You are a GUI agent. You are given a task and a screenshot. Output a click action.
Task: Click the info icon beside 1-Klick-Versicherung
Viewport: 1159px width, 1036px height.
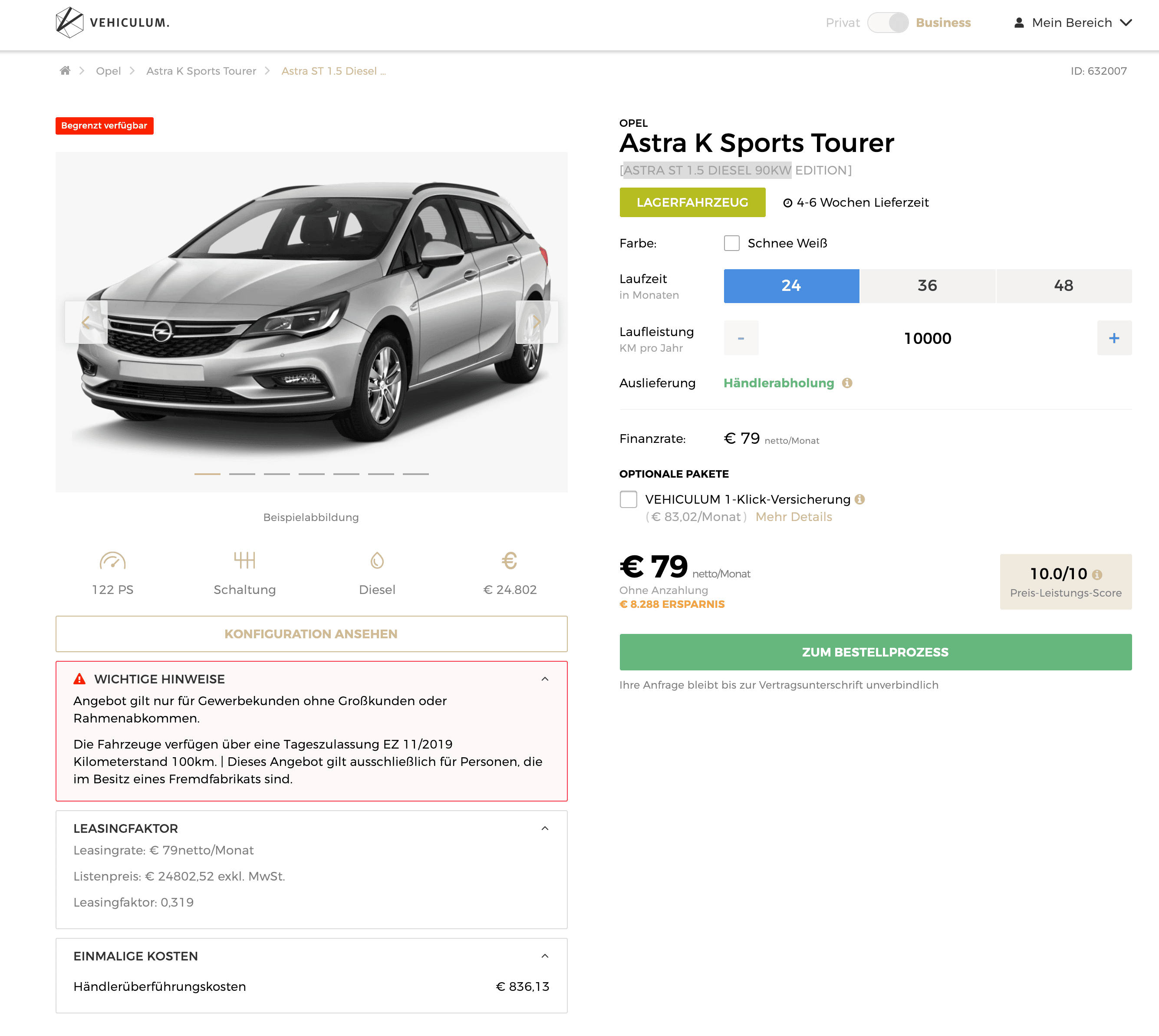click(860, 499)
